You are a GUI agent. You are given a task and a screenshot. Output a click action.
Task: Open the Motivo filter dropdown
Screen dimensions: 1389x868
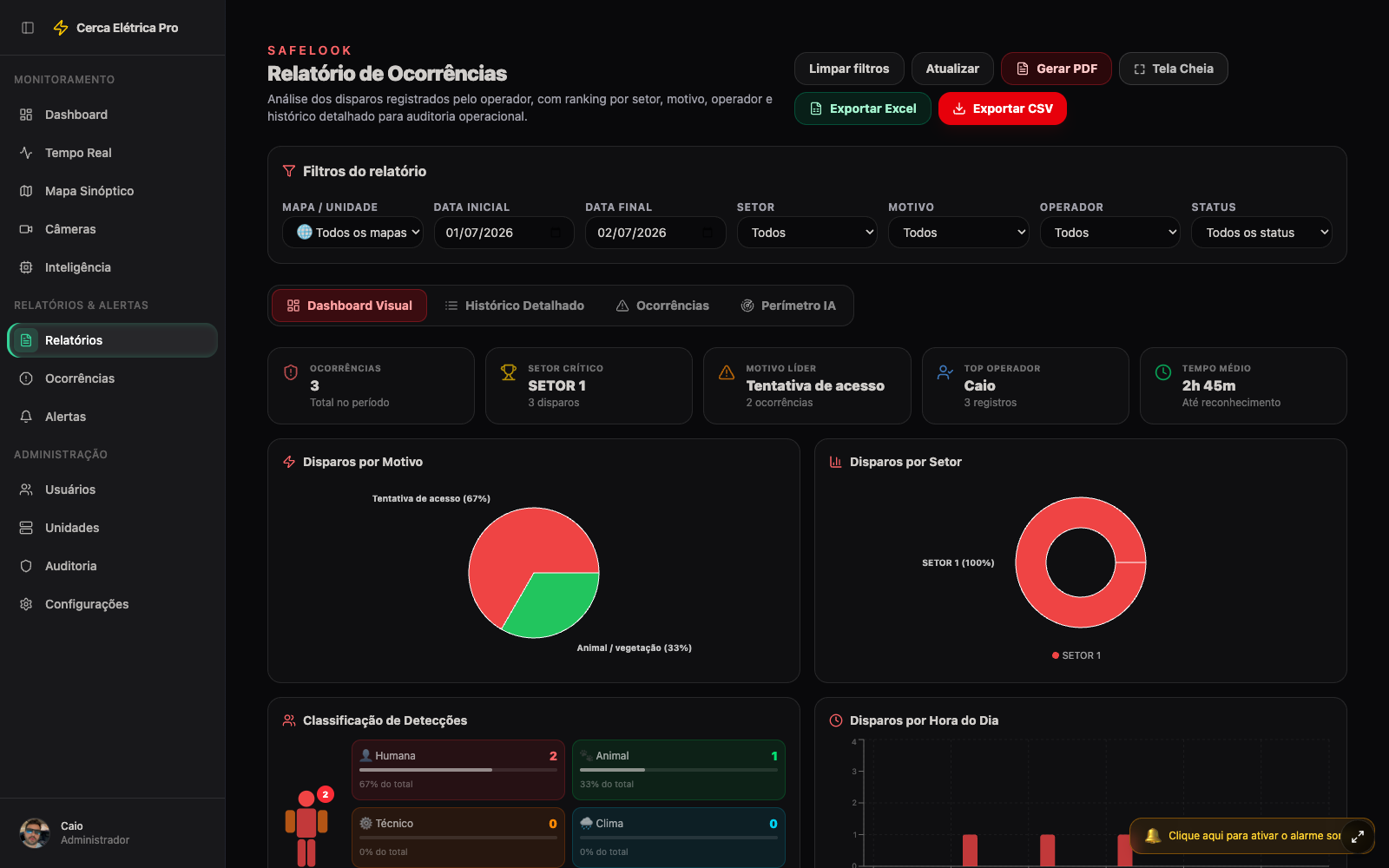[958, 233]
